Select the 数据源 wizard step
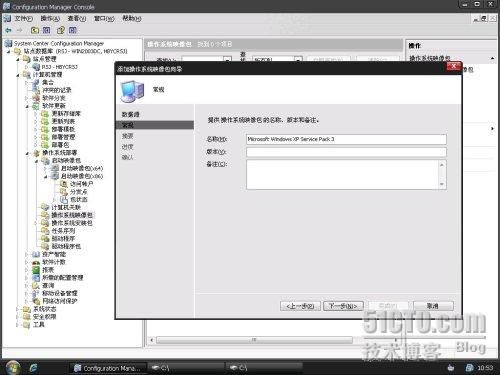500x375 pixels. click(130, 114)
